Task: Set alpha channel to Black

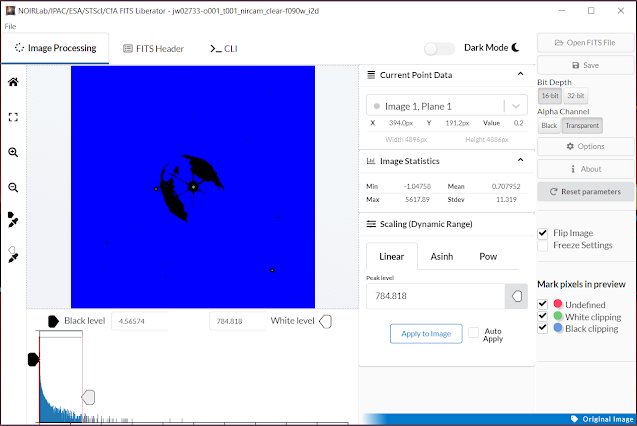Action: tap(549, 125)
